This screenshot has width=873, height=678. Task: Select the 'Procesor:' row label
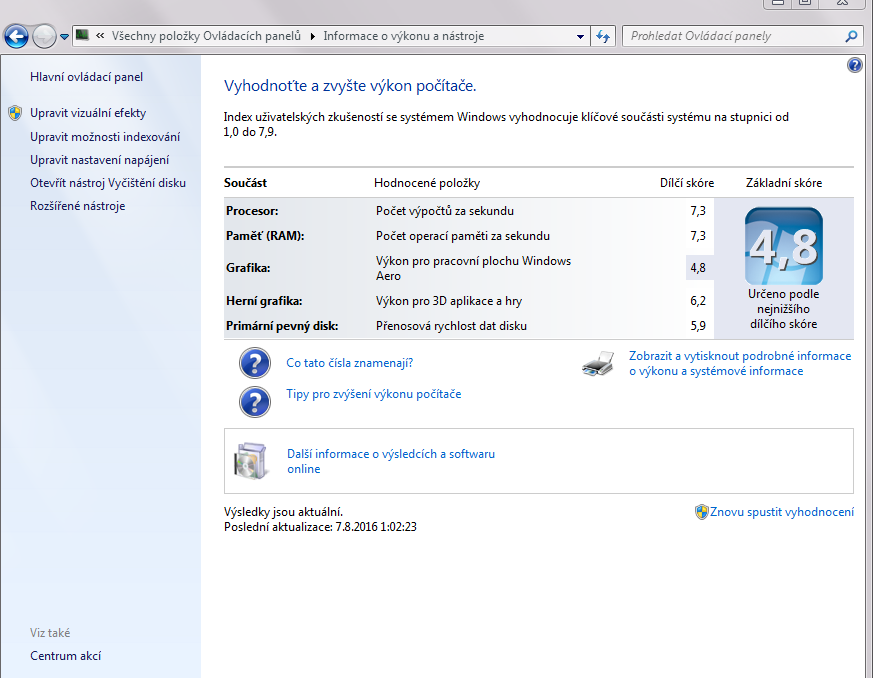pos(252,211)
